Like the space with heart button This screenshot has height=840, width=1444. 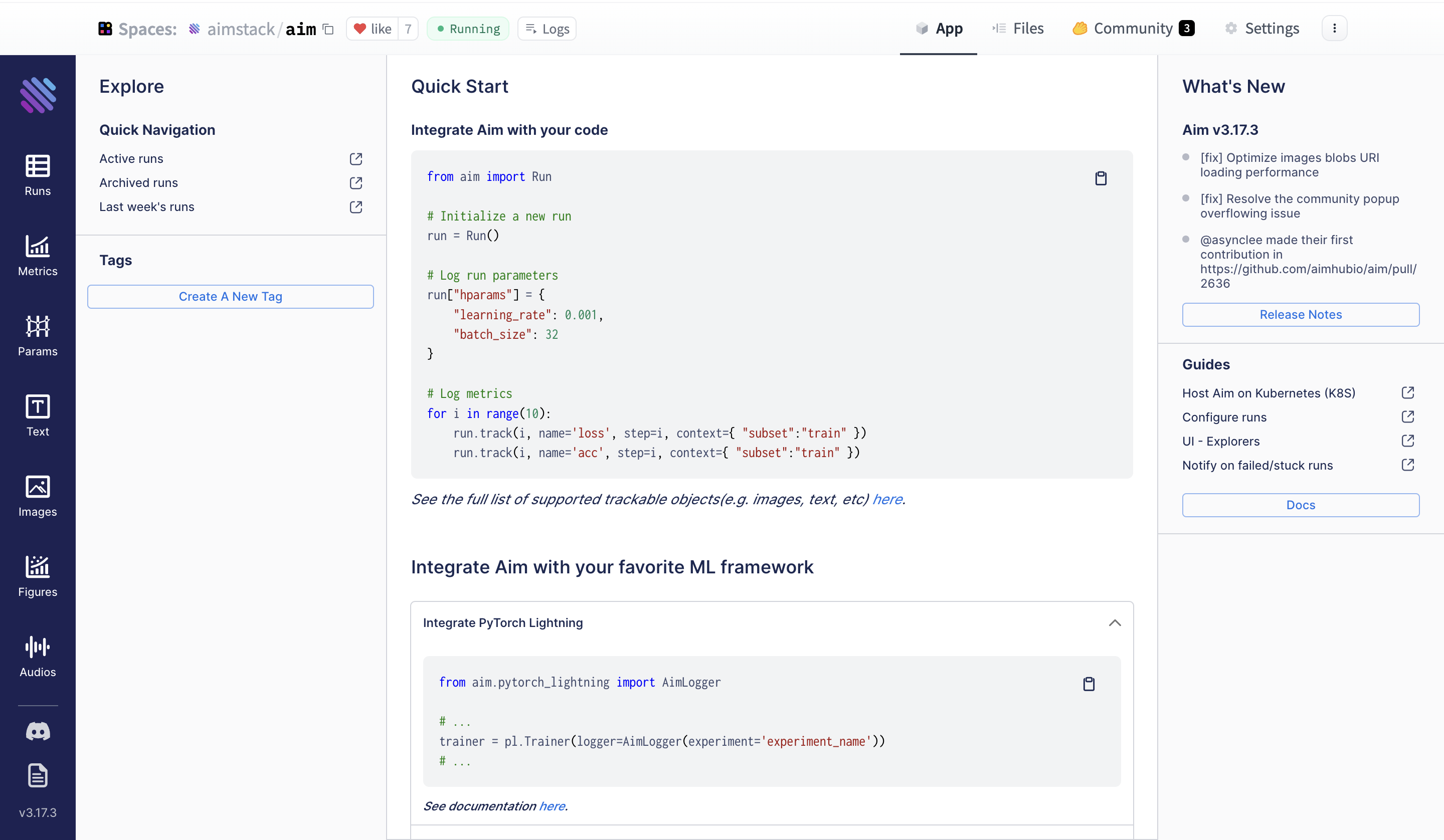click(373, 29)
